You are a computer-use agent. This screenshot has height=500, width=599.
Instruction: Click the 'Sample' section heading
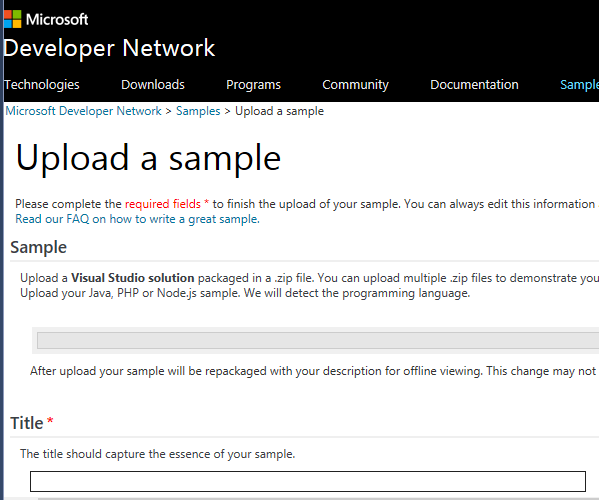(39, 247)
